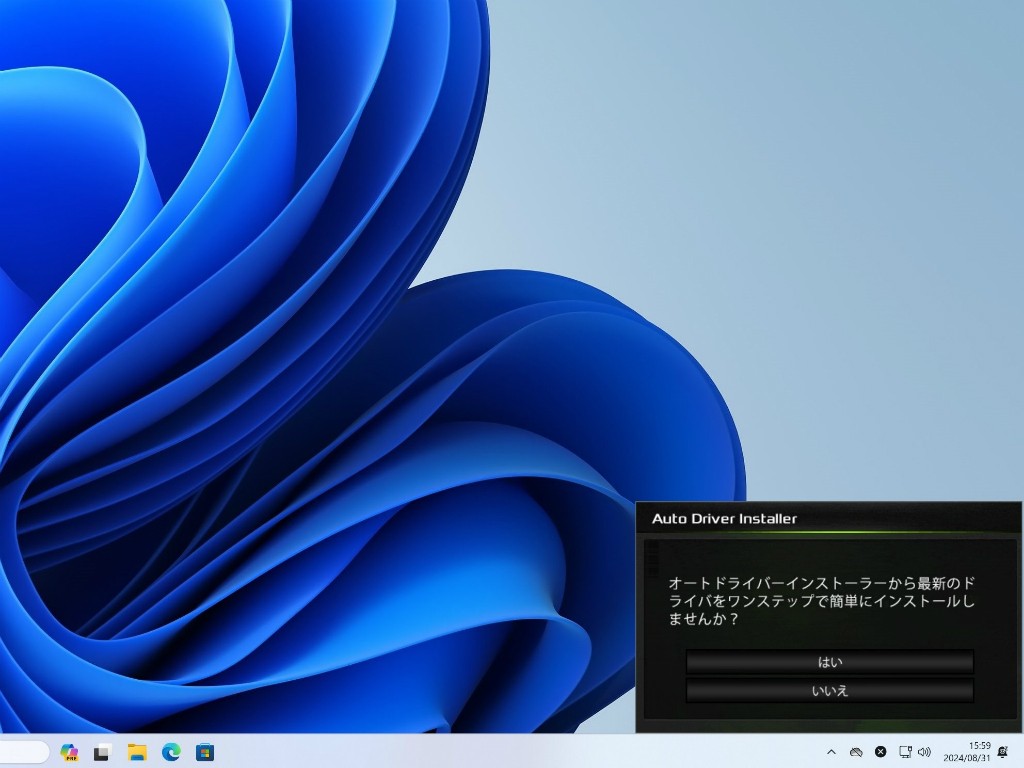The width and height of the screenshot is (1024, 768).
Task: Open Microsoft Edge browser
Action: coord(171,752)
